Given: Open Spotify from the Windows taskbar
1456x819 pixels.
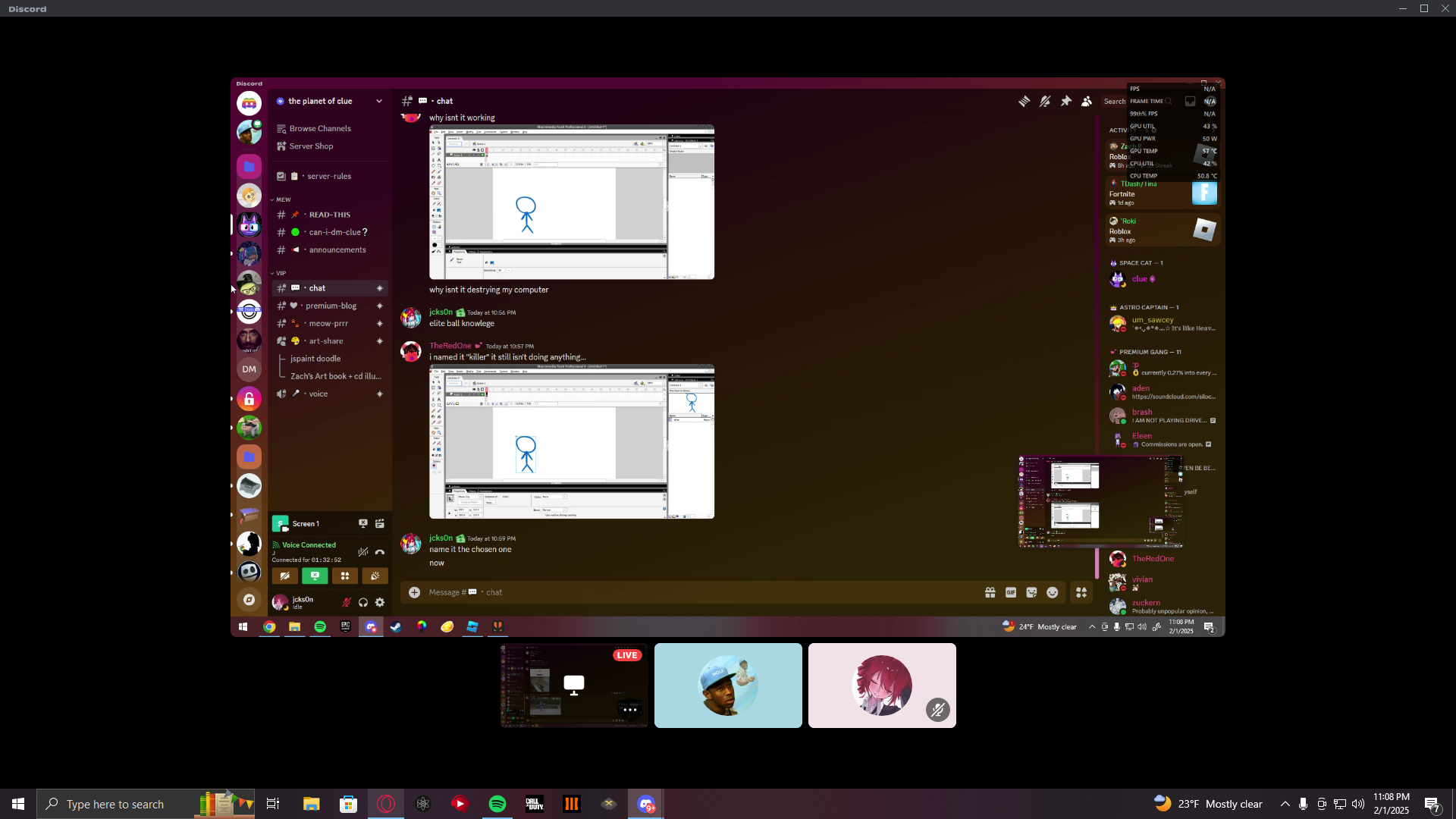Looking at the screenshot, I should click(x=497, y=804).
